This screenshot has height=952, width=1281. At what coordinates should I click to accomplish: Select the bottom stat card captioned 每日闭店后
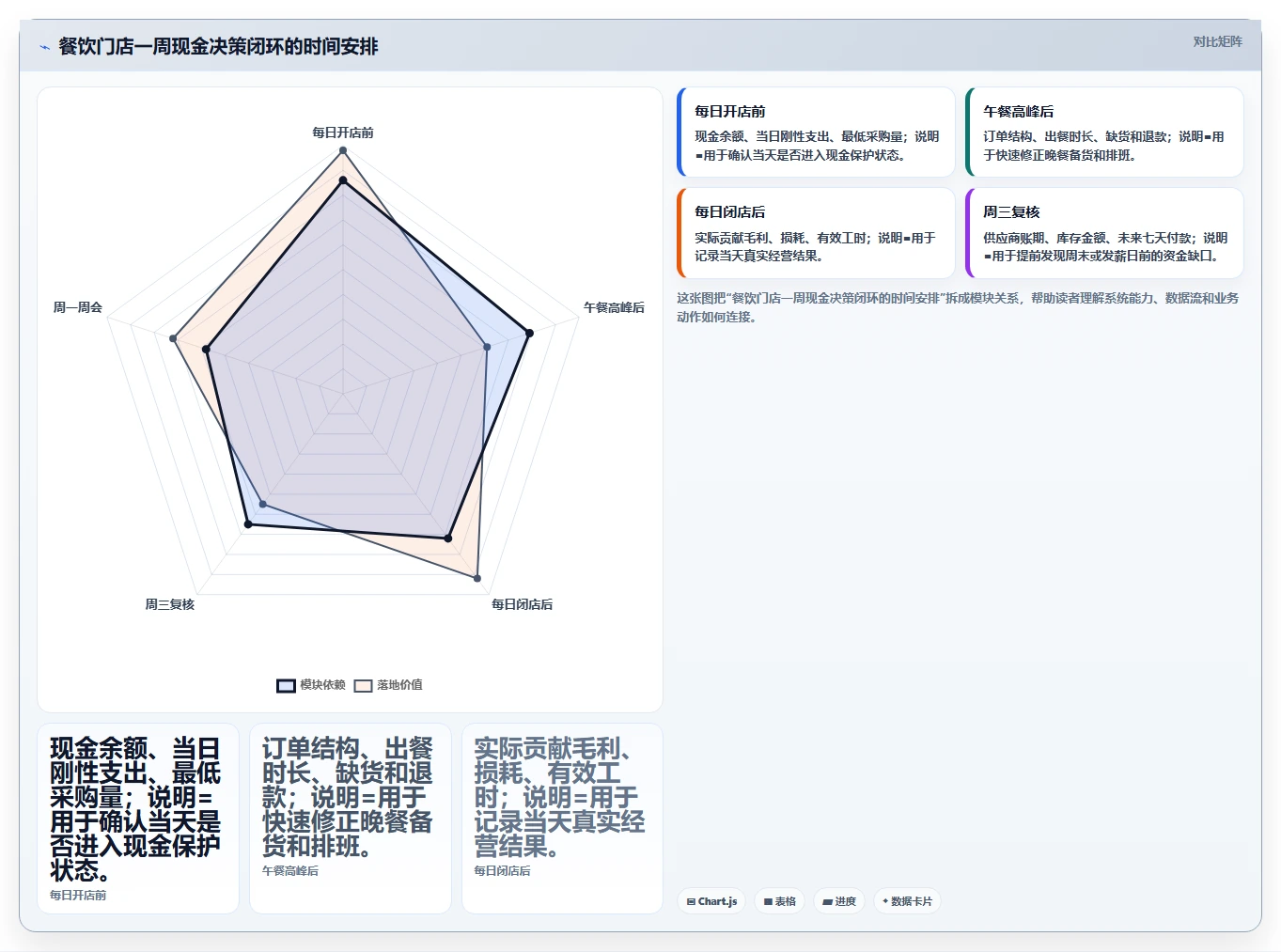[562, 819]
